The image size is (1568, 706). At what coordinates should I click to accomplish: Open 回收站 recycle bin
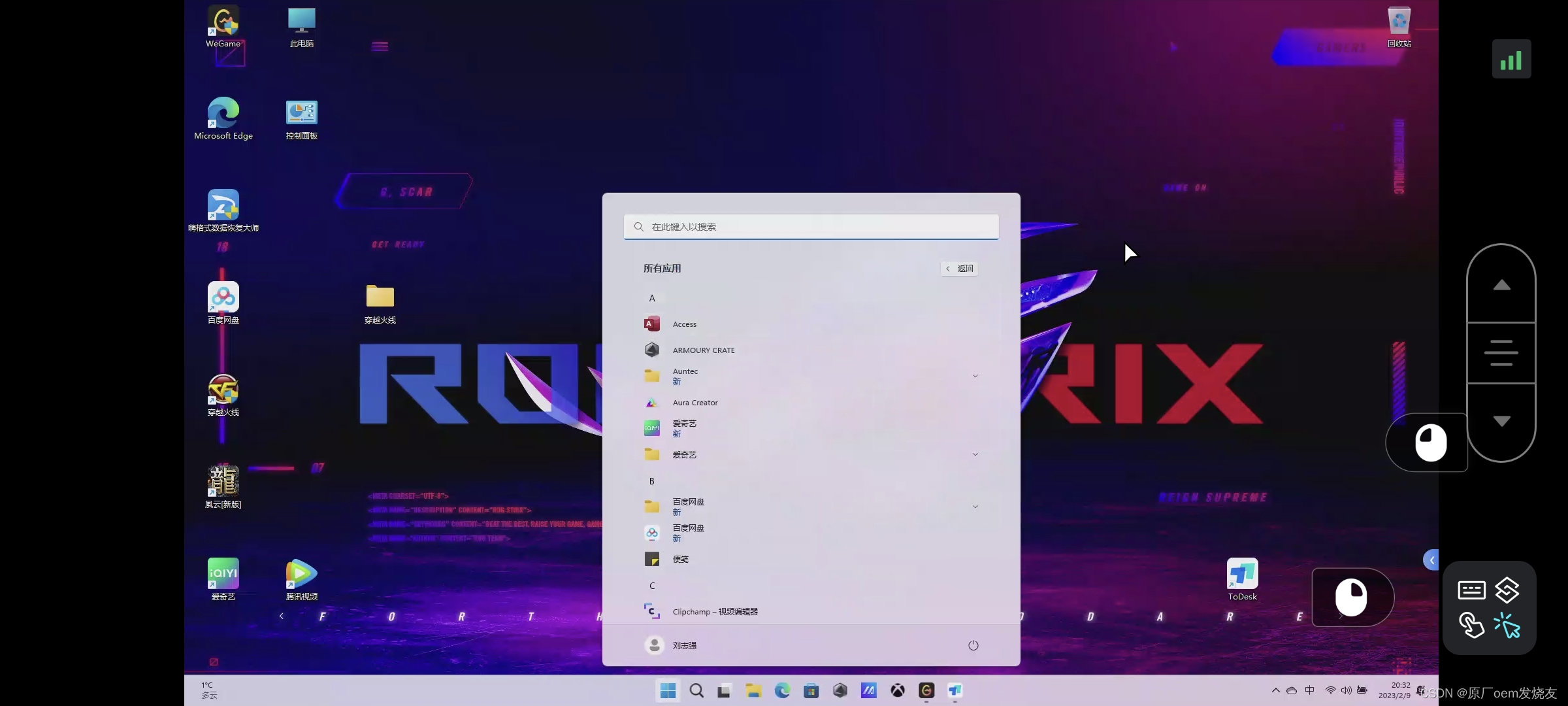[1399, 27]
